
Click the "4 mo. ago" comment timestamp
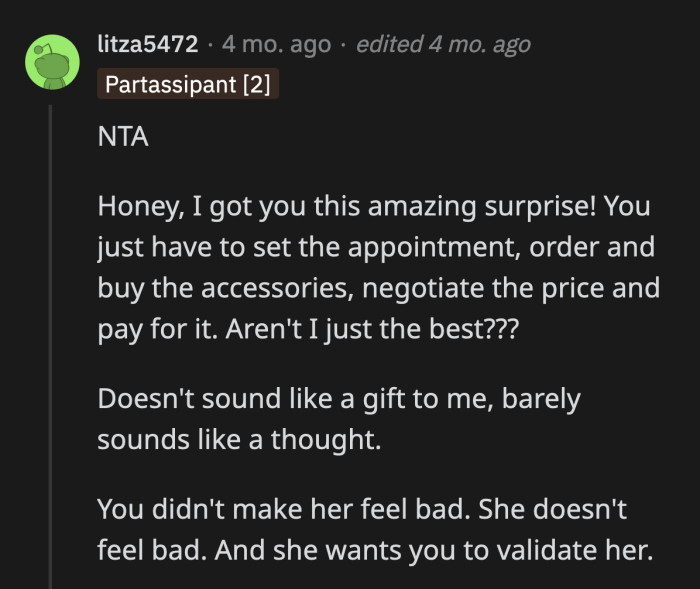pos(277,45)
